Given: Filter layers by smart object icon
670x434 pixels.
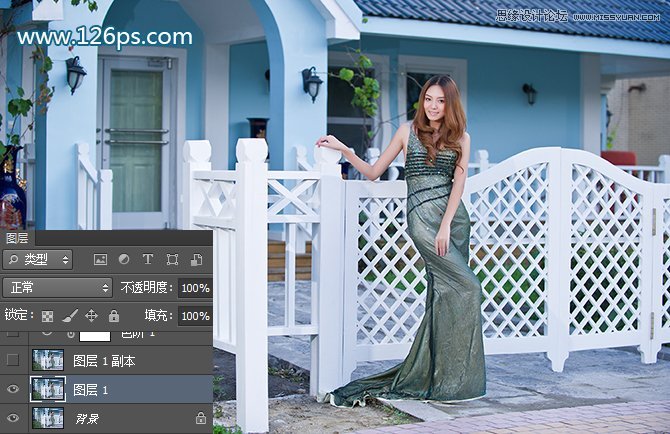Looking at the screenshot, I should coord(195,260).
